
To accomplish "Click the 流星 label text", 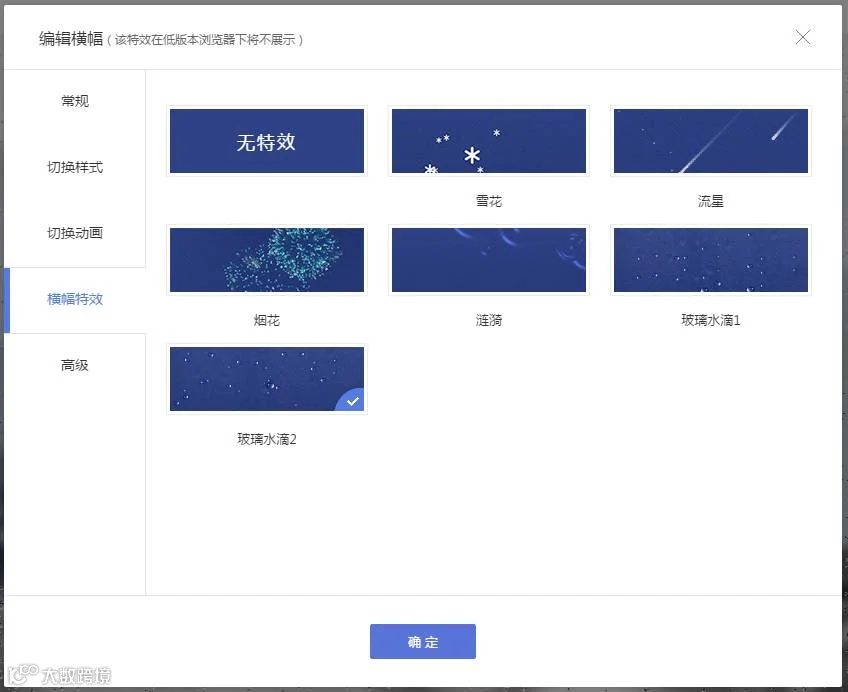I will tap(711, 202).
